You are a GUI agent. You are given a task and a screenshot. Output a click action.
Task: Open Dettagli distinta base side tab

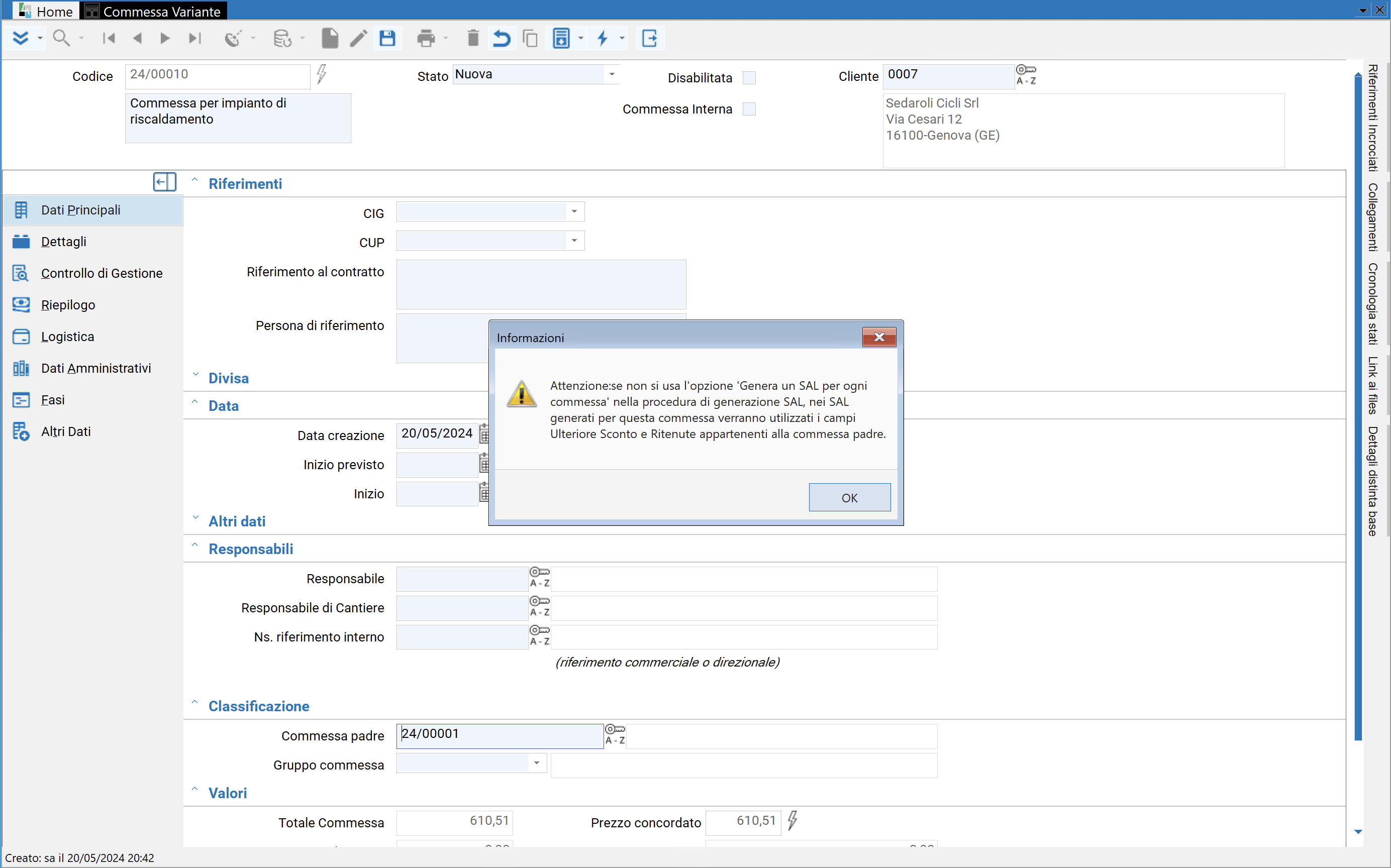click(x=1374, y=481)
